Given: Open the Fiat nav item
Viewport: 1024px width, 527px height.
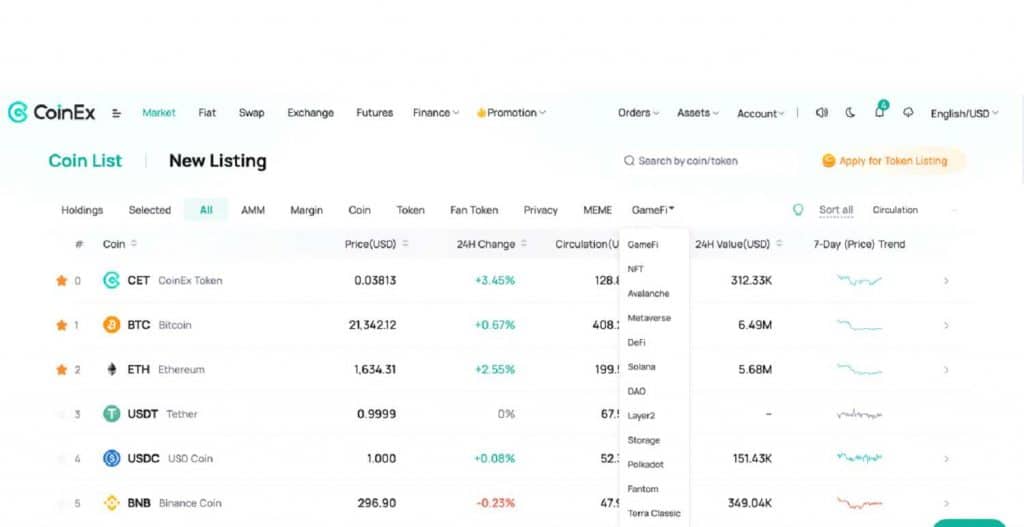Looking at the screenshot, I should coord(207,112).
